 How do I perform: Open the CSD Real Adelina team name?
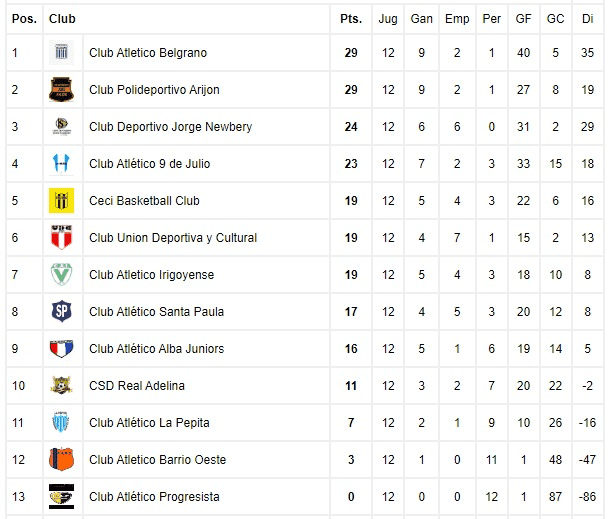(x=137, y=386)
